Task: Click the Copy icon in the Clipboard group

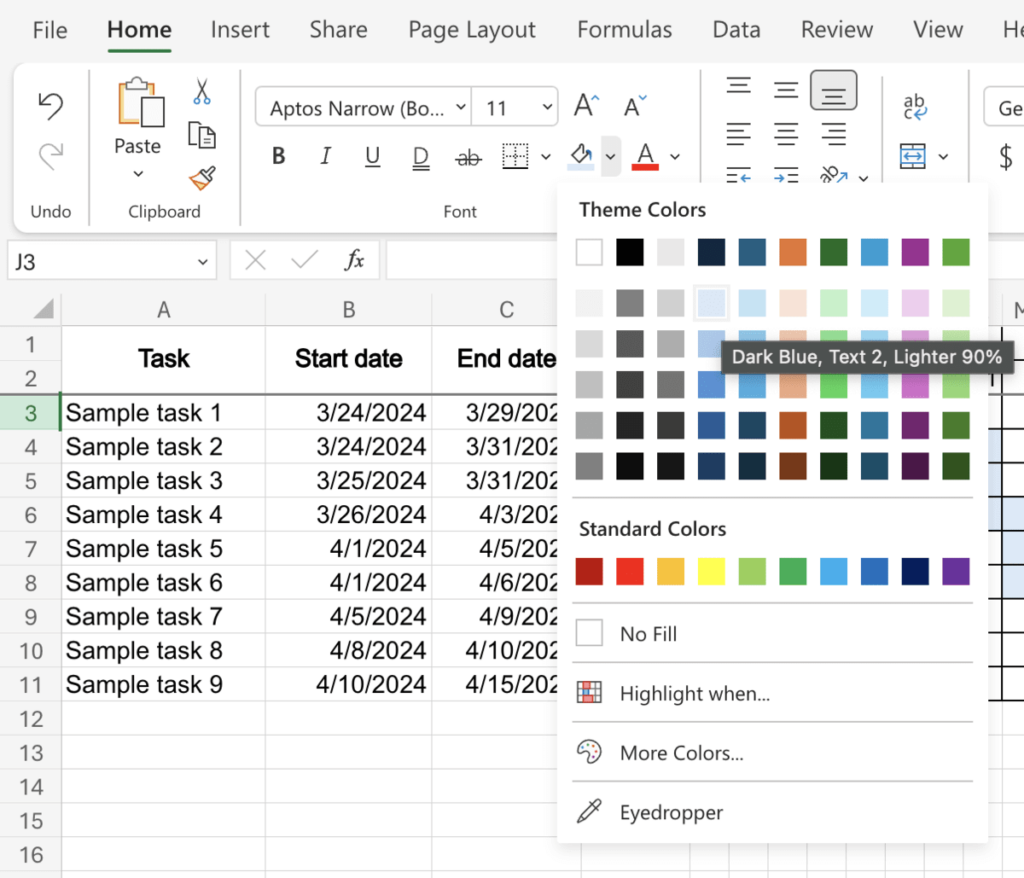Action: 201,134
